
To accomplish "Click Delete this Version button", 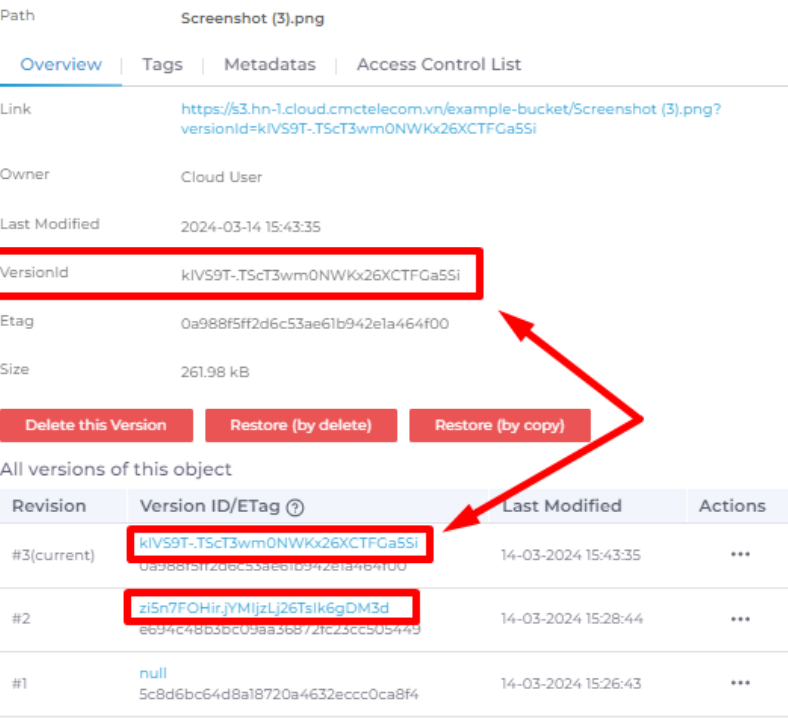I will pyautogui.click(x=96, y=425).
